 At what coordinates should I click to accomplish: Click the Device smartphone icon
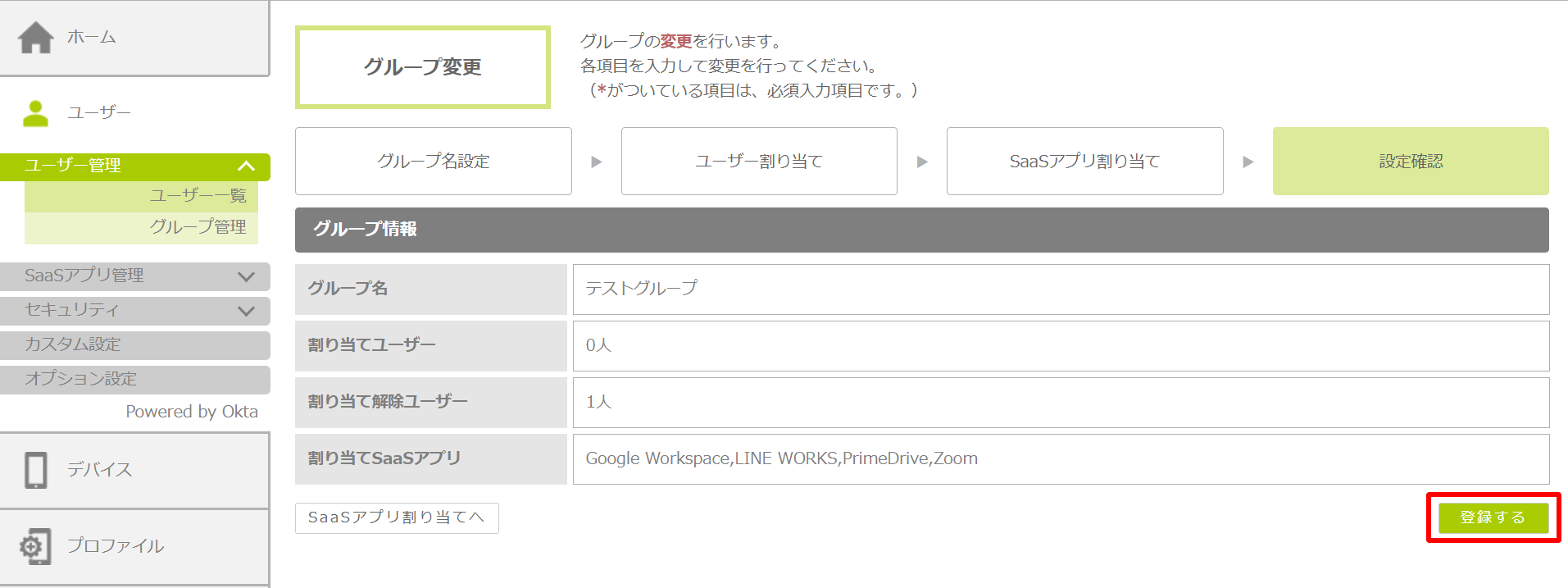click(x=36, y=470)
